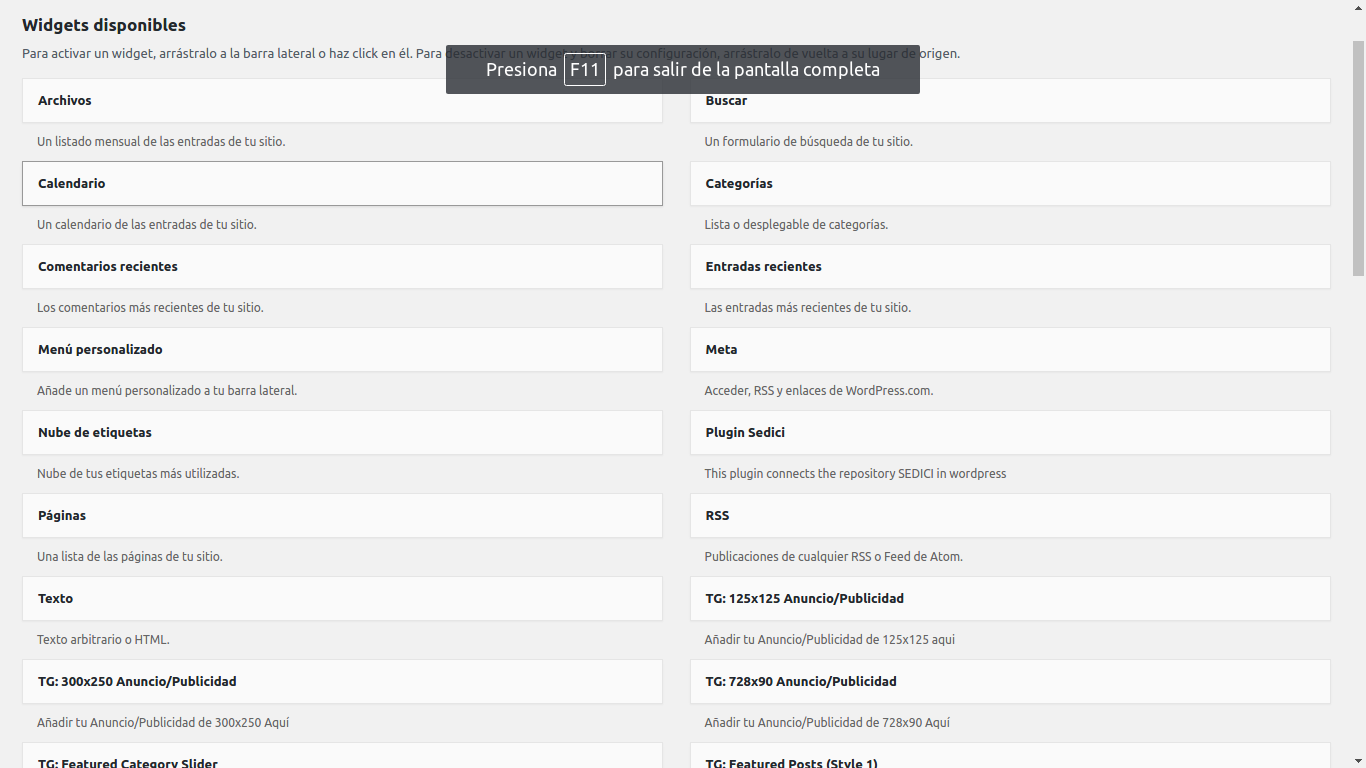The height and width of the screenshot is (768, 1366).
Task: Click the page vertical scrollbar thumb
Action: [1358, 158]
